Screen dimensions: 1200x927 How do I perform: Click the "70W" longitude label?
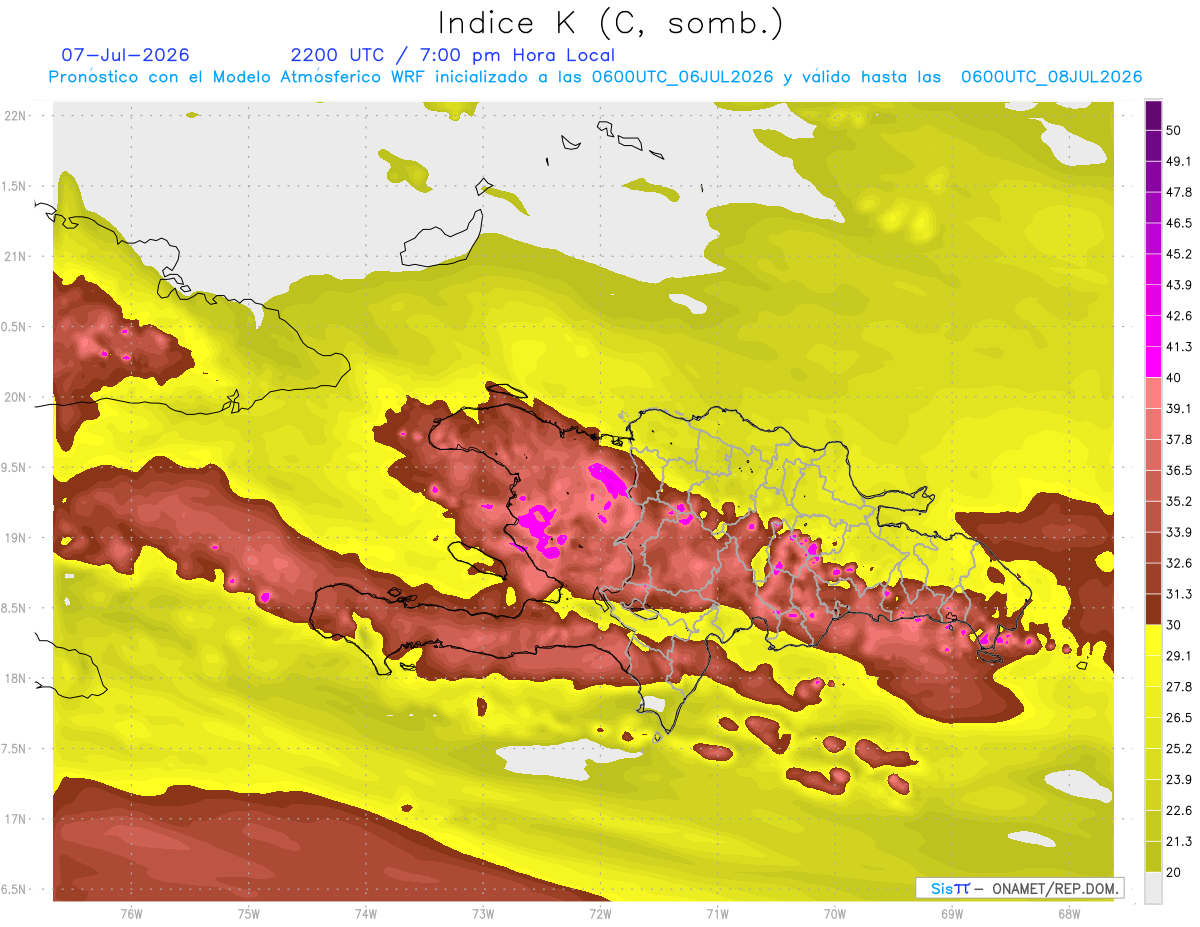pos(834,914)
